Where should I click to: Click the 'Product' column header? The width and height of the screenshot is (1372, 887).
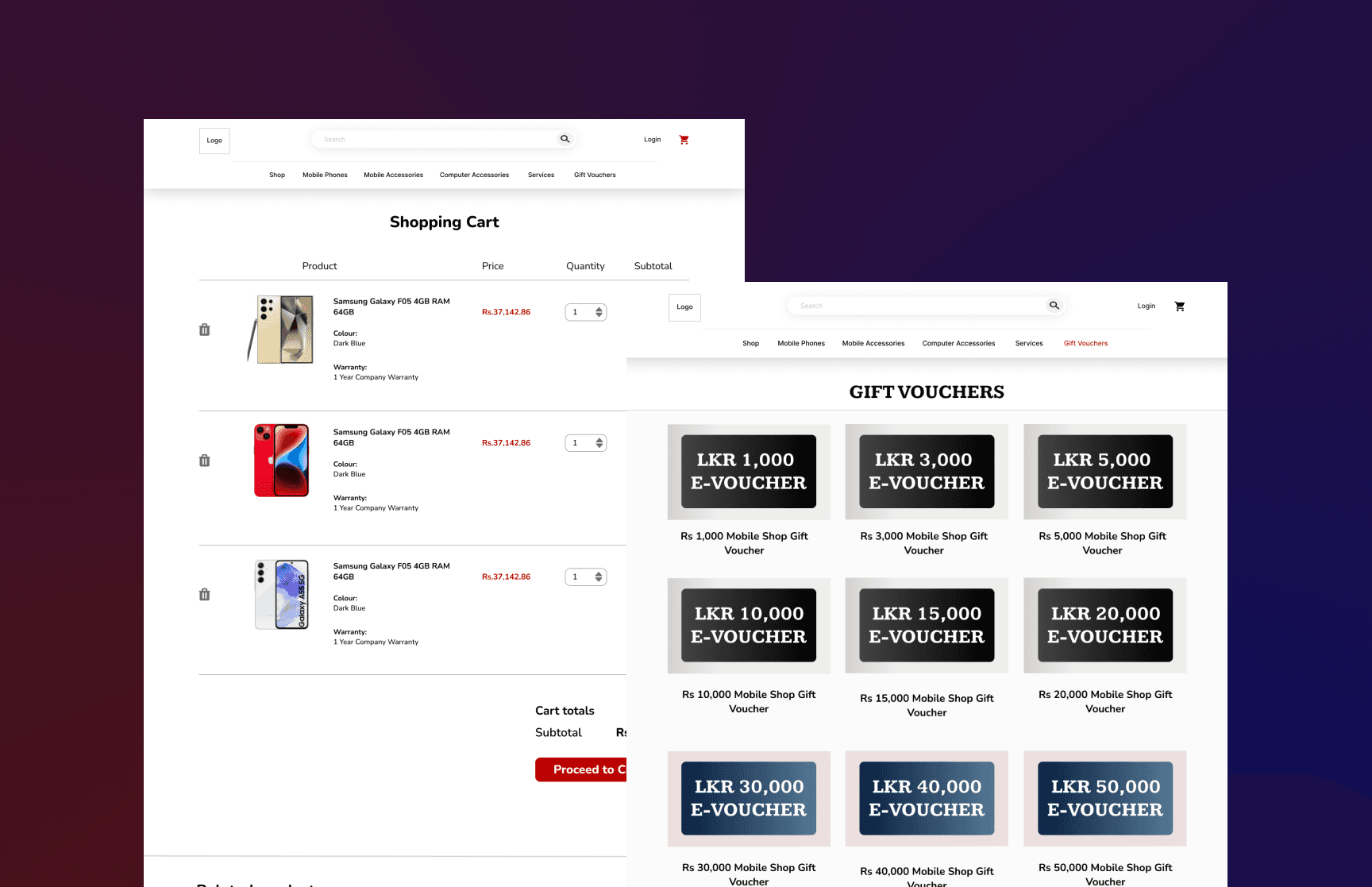point(319,266)
